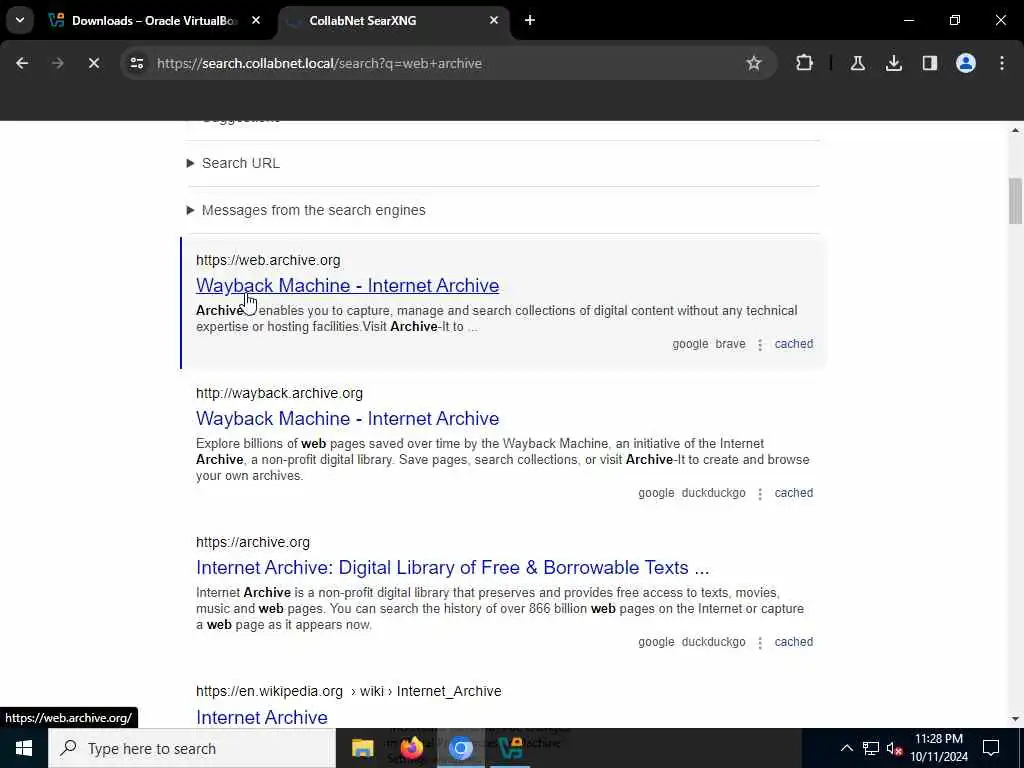Open cached link for archive.org result

click(x=793, y=642)
